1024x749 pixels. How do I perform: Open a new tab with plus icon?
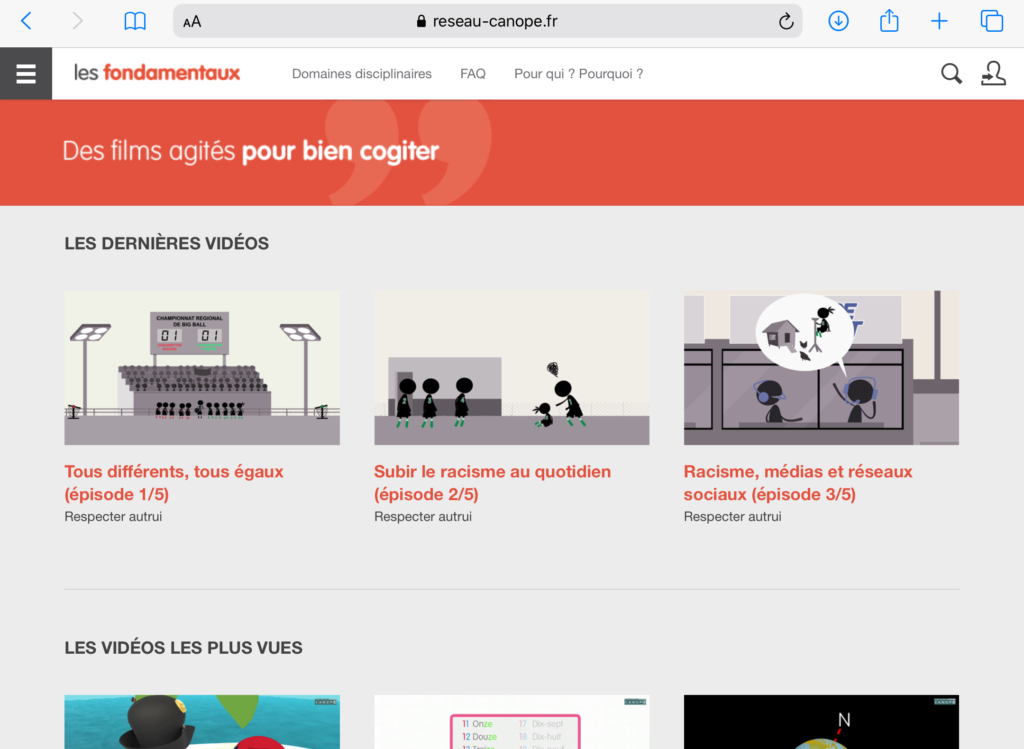[x=939, y=21]
